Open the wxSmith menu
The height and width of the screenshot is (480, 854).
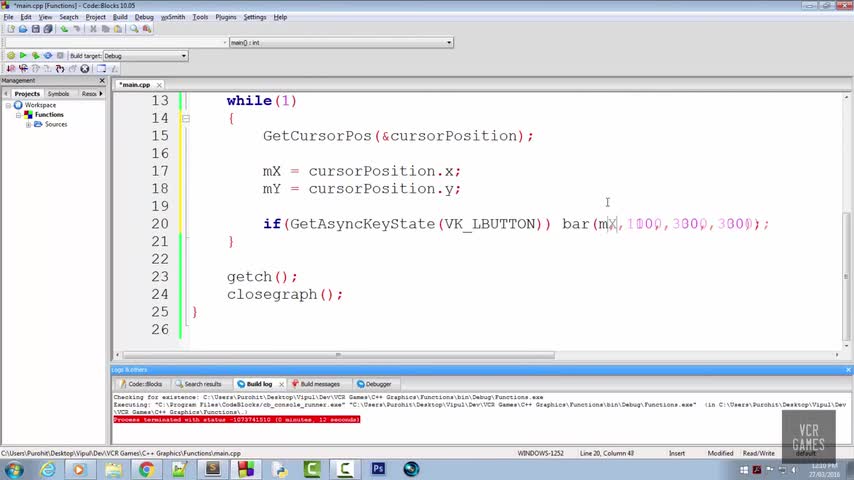pos(173,17)
